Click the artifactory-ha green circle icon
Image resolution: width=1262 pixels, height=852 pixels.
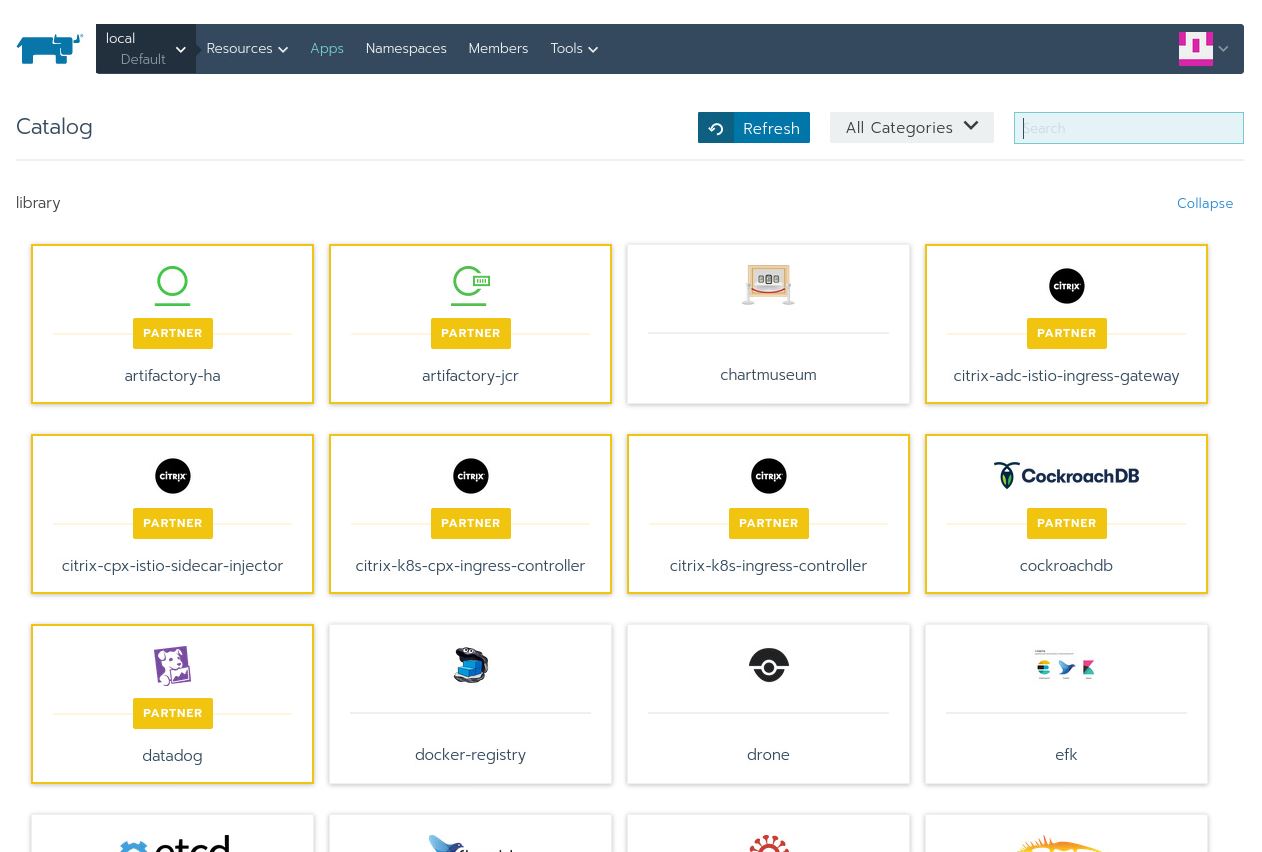pos(172,285)
